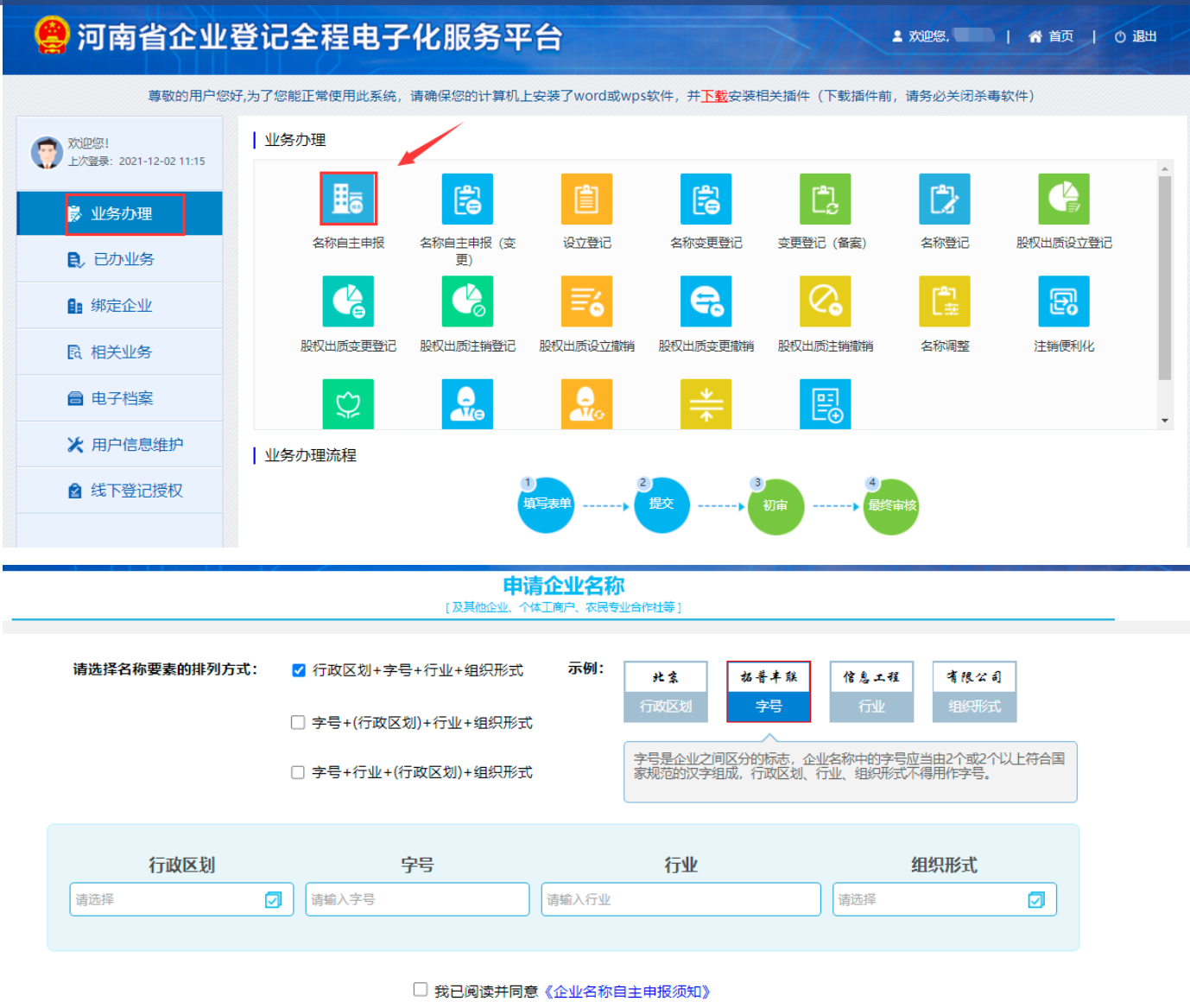Click the 股权出质变更撤销 icon

(x=706, y=301)
